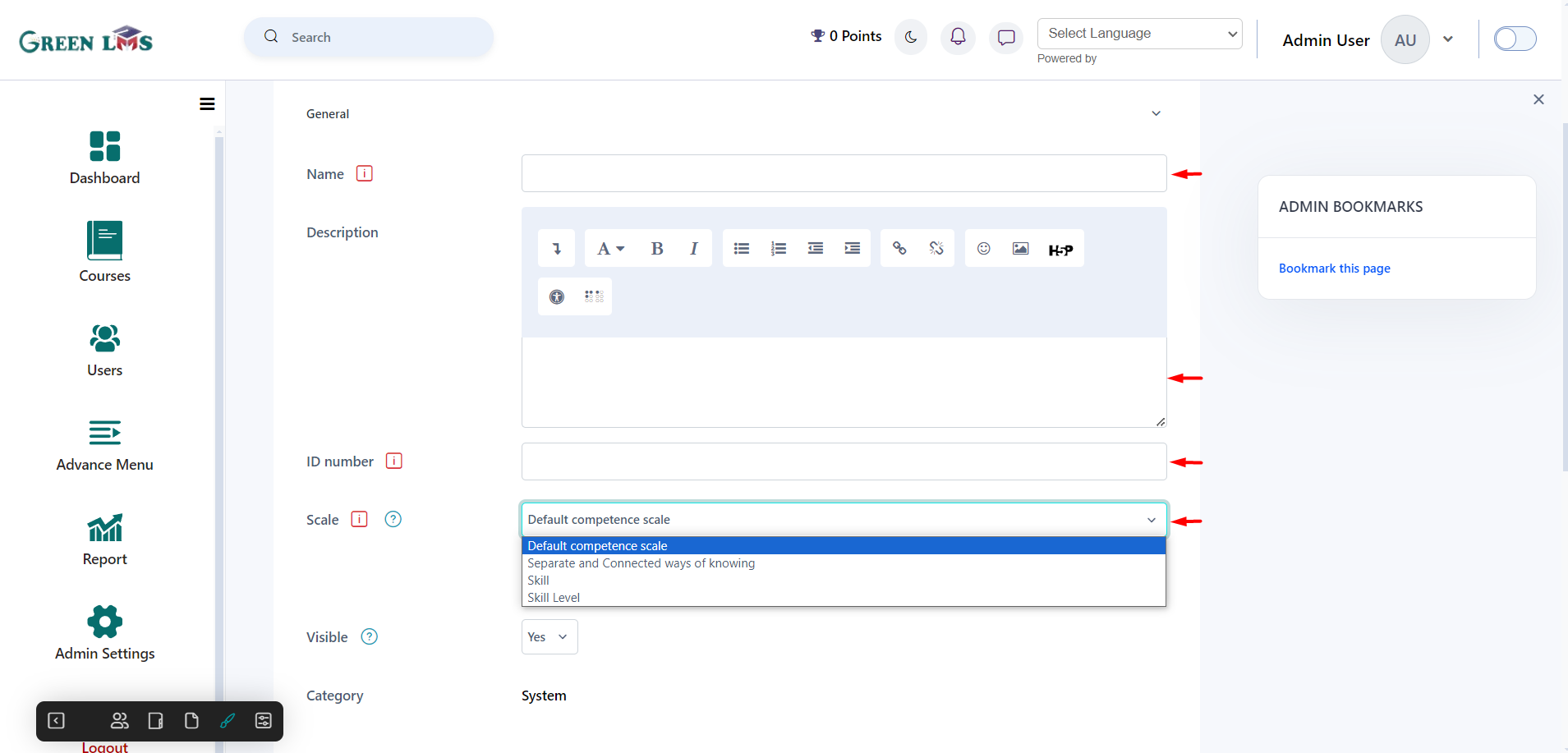This screenshot has width=1568, height=753.
Task: Open help for Visible field
Action: coord(370,636)
